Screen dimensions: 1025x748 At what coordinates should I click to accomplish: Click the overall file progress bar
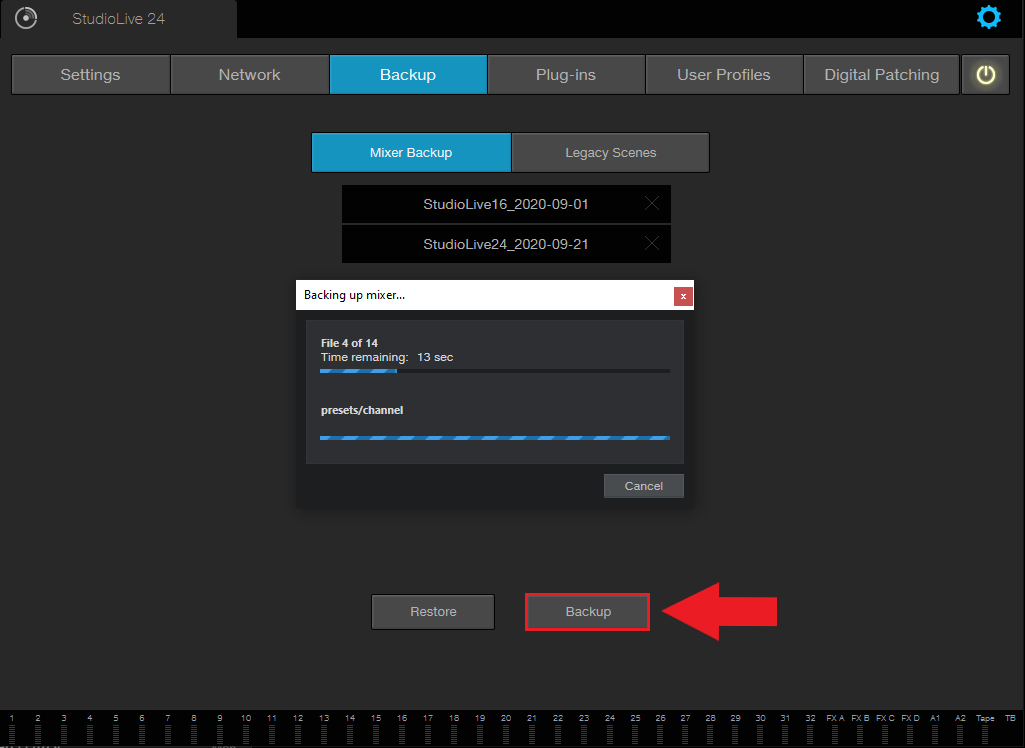click(495, 371)
